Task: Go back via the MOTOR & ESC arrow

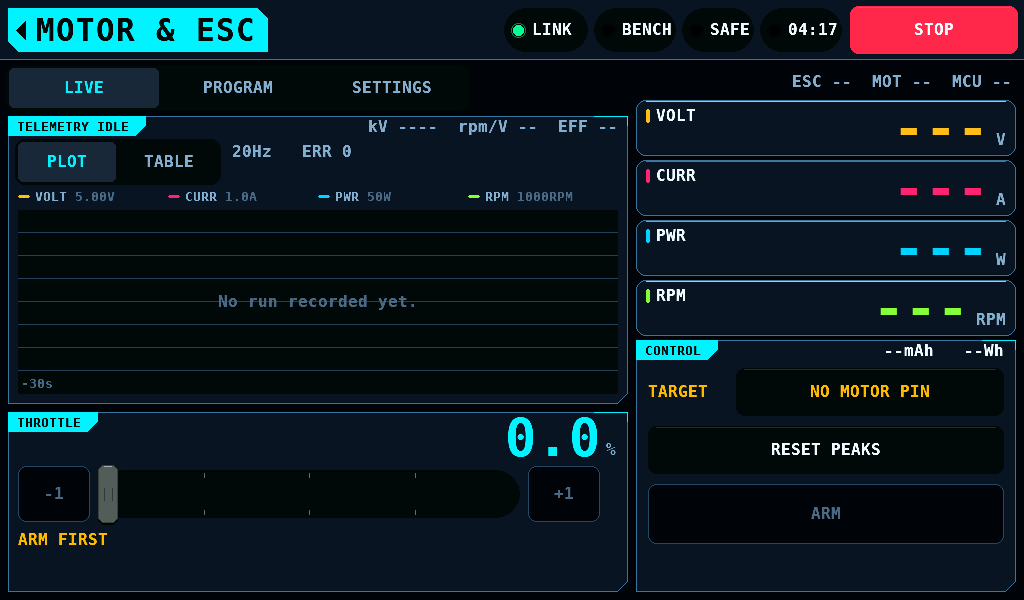Action: coord(138,30)
